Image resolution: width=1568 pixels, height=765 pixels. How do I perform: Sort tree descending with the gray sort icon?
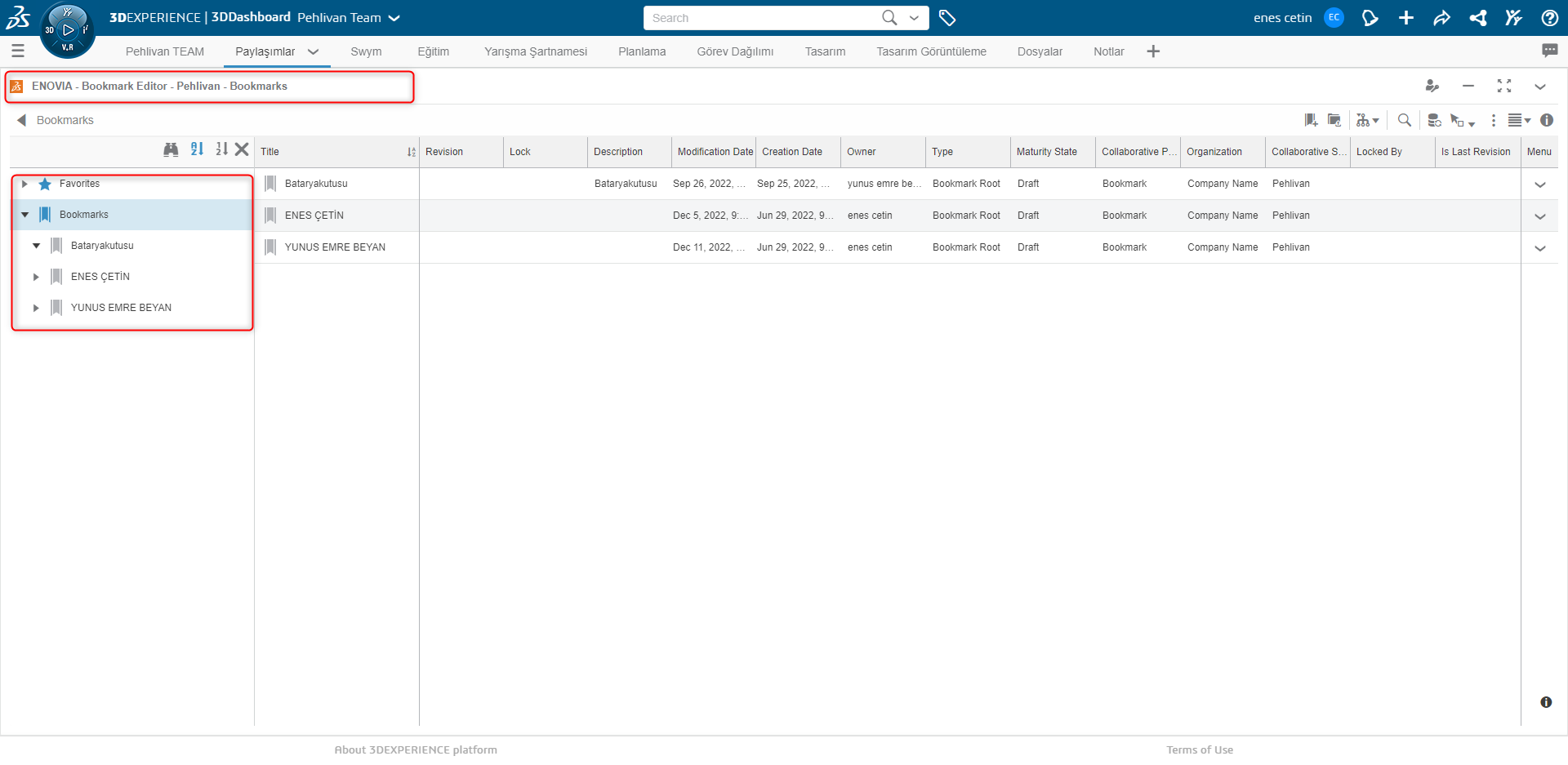click(221, 149)
